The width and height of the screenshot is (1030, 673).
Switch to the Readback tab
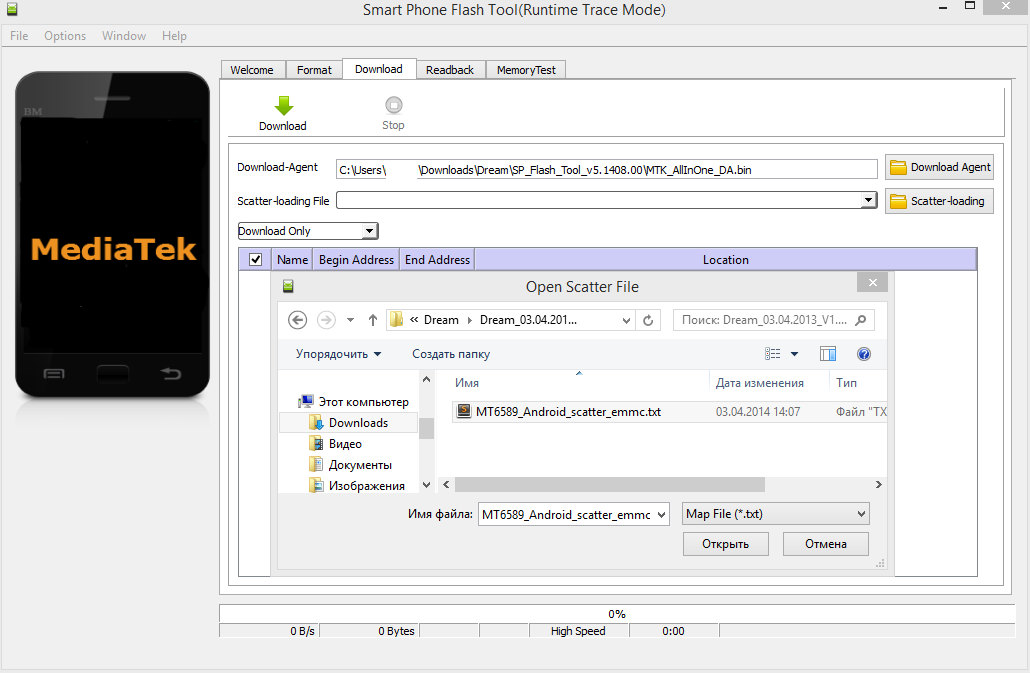pyautogui.click(x=450, y=70)
